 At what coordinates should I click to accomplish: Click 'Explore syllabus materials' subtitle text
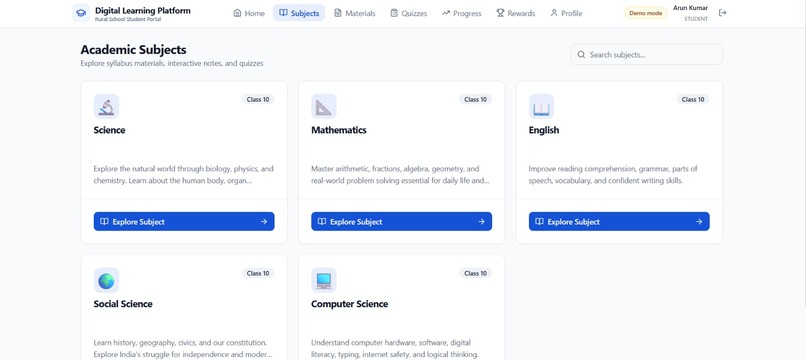click(172, 63)
